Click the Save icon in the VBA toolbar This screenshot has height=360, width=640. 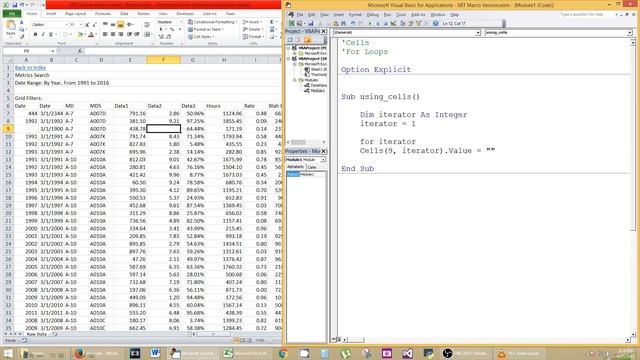(311, 23)
